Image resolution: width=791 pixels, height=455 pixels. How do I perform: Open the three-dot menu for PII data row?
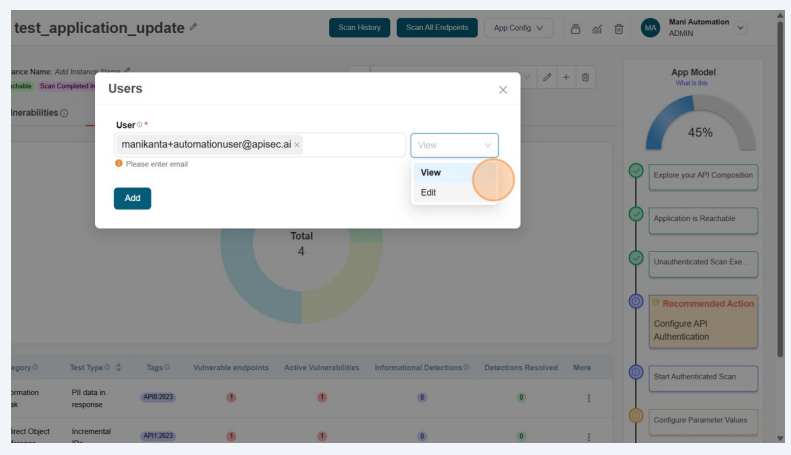click(588, 398)
